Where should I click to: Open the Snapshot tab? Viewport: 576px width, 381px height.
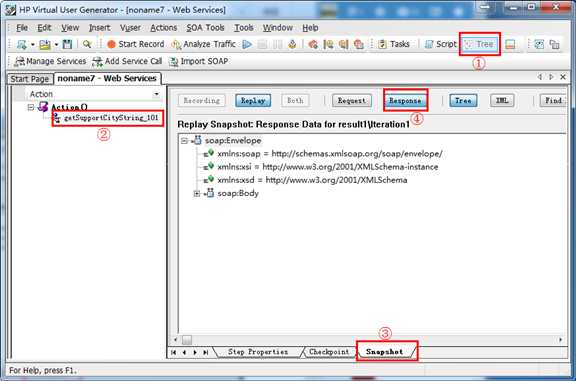(x=384, y=352)
